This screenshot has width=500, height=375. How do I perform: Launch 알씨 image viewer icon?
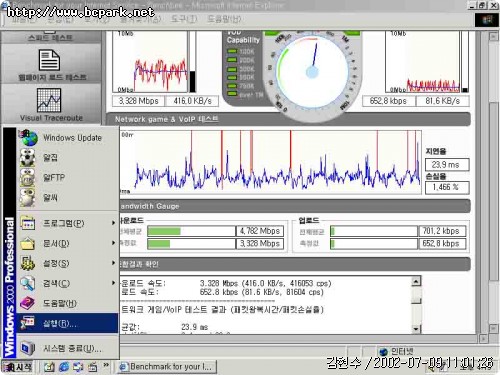pyautogui.click(x=28, y=197)
